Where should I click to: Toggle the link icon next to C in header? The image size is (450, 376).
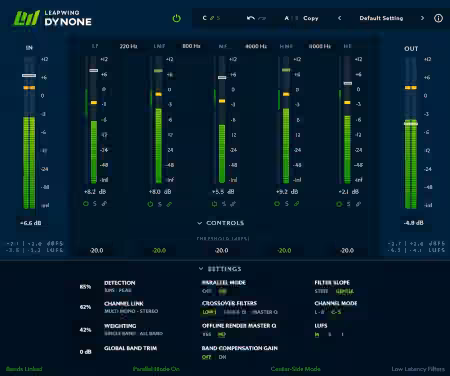pyautogui.click(x=212, y=18)
